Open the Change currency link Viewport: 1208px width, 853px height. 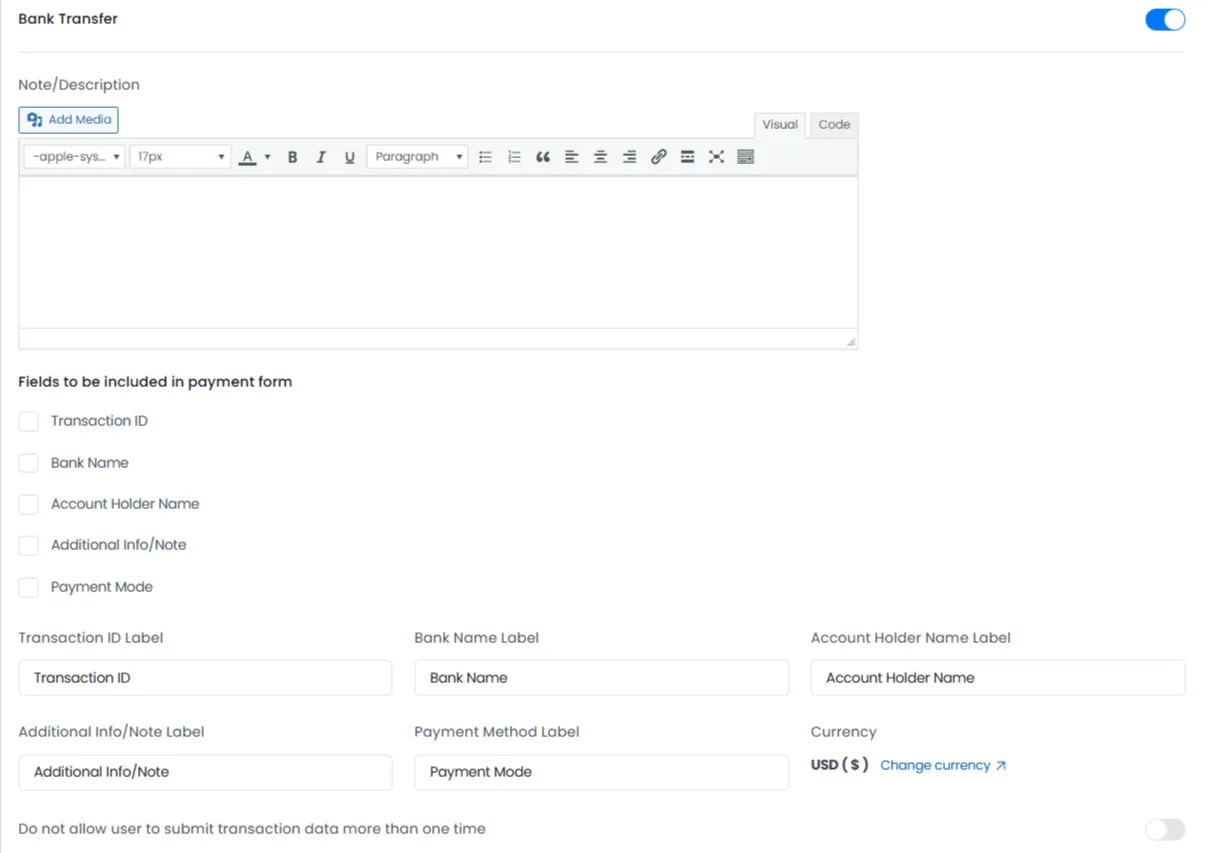pyautogui.click(x=936, y=765)
